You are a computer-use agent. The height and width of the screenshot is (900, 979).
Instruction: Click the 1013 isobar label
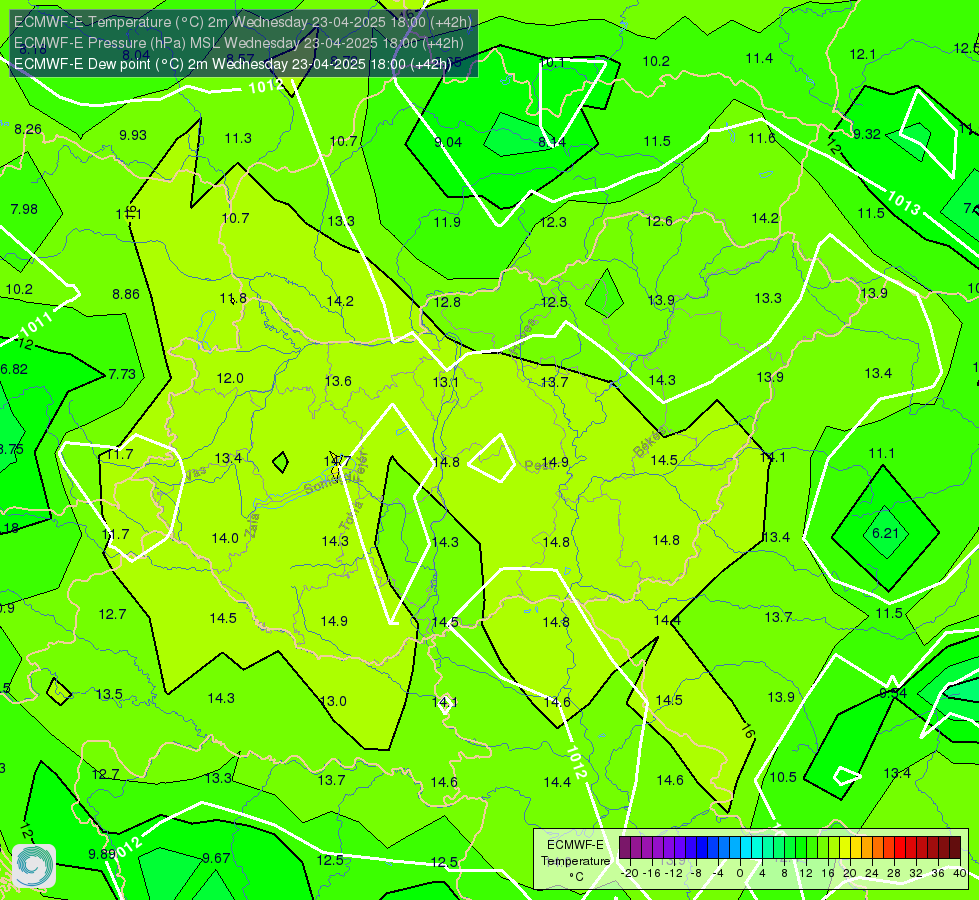point(904,203)
